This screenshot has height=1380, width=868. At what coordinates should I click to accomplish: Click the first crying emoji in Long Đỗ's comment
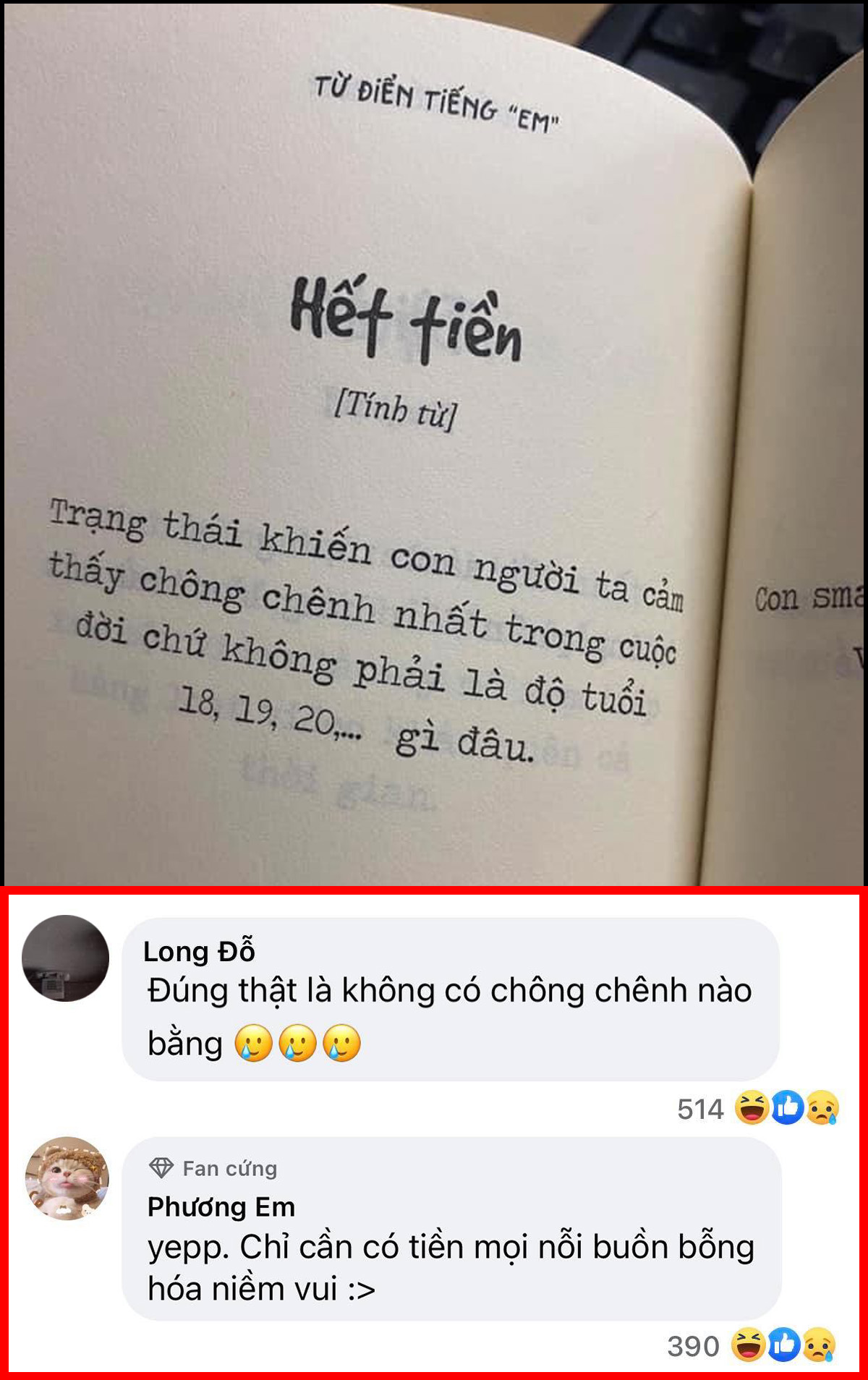tap(253, 1043)
